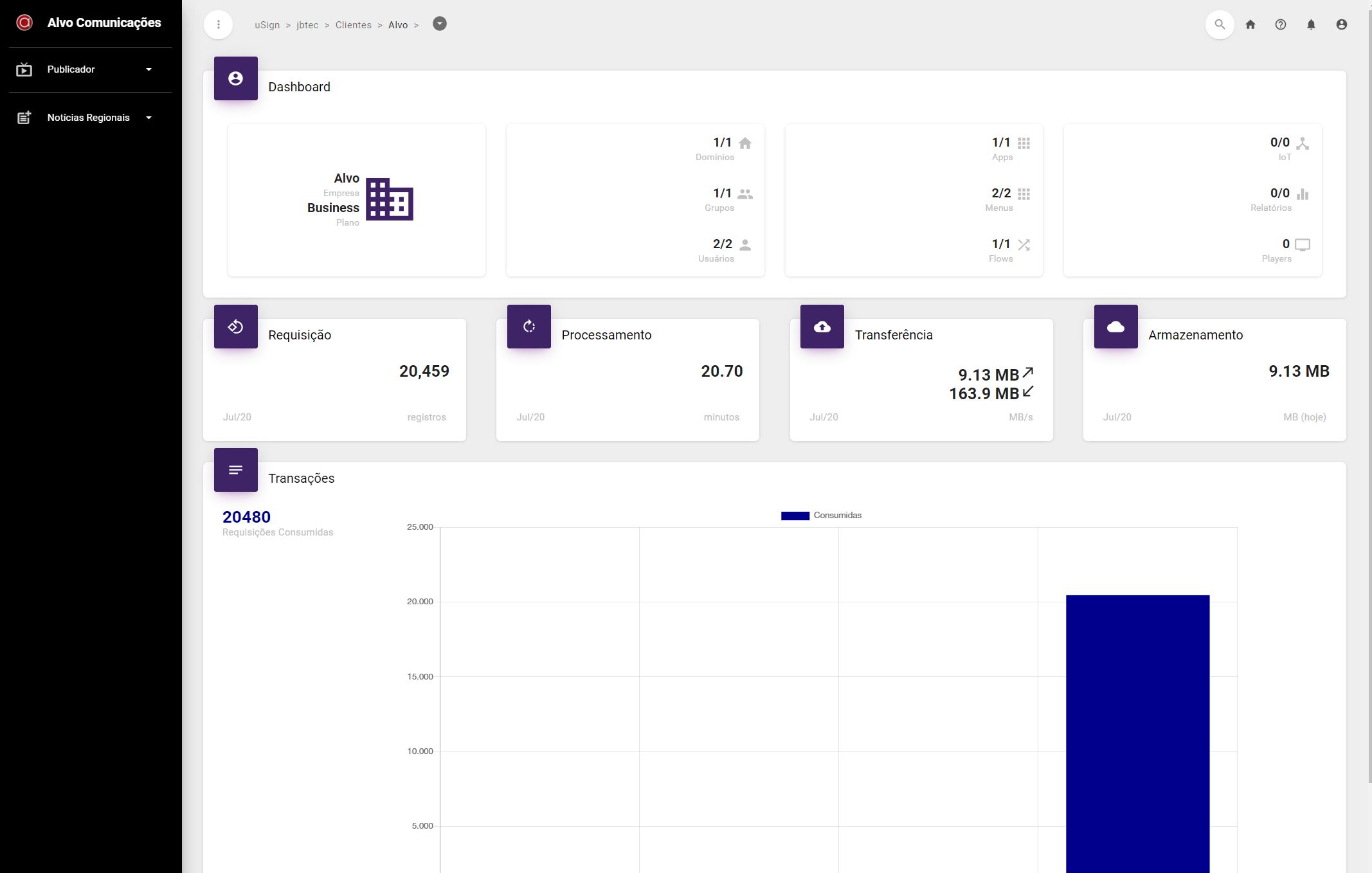Image resolution: width=1372 pixels, height=873 pixels.
Task: Go to Clientes in breadcrumb
Action: (x=354, y=25)
